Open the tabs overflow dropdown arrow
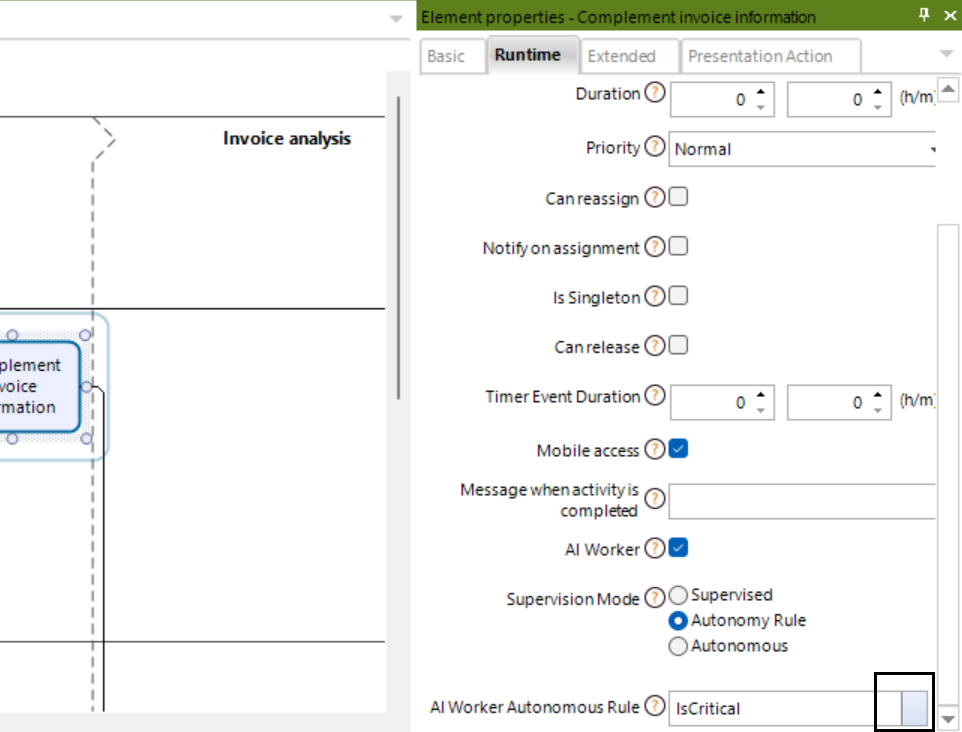 tap(947, 54)
